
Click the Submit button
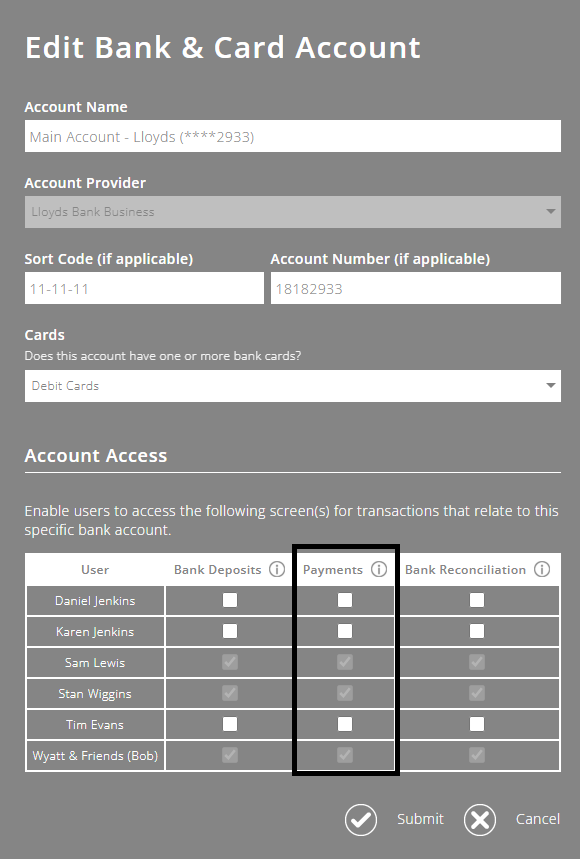pos(420,819)
